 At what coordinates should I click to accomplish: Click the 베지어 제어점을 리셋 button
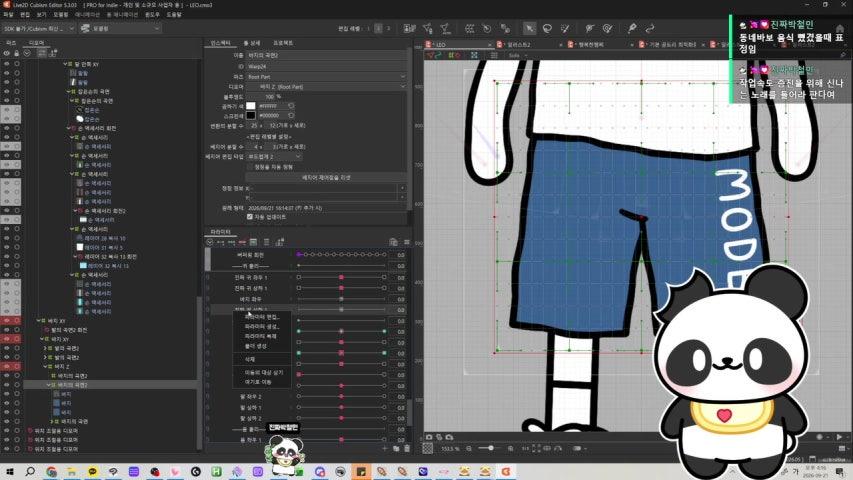(x=326, y=177)
